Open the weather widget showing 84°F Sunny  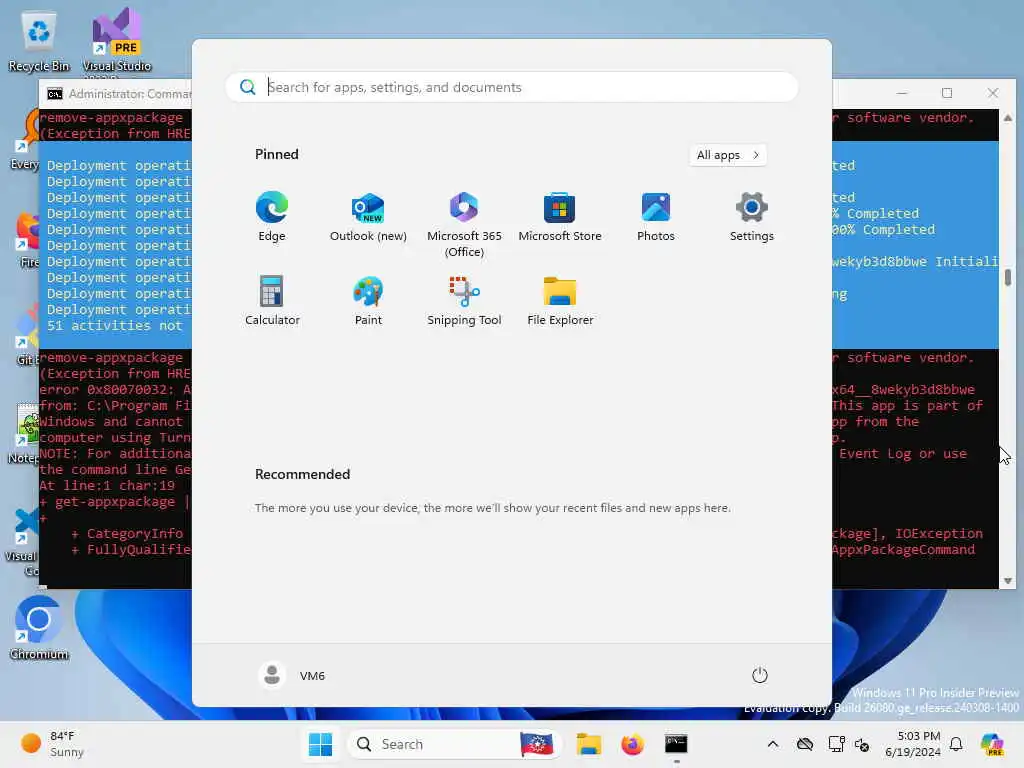coord(52,744)
